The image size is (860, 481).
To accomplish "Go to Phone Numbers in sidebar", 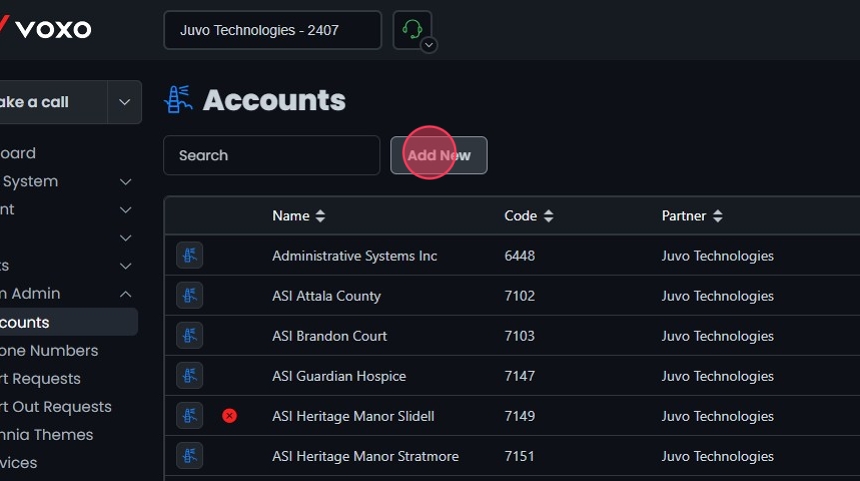I will 50,351.
